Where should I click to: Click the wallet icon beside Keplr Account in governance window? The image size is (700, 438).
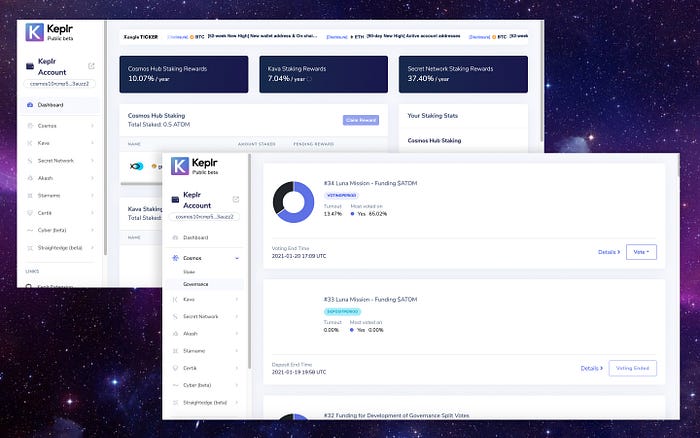click(175, 200)
